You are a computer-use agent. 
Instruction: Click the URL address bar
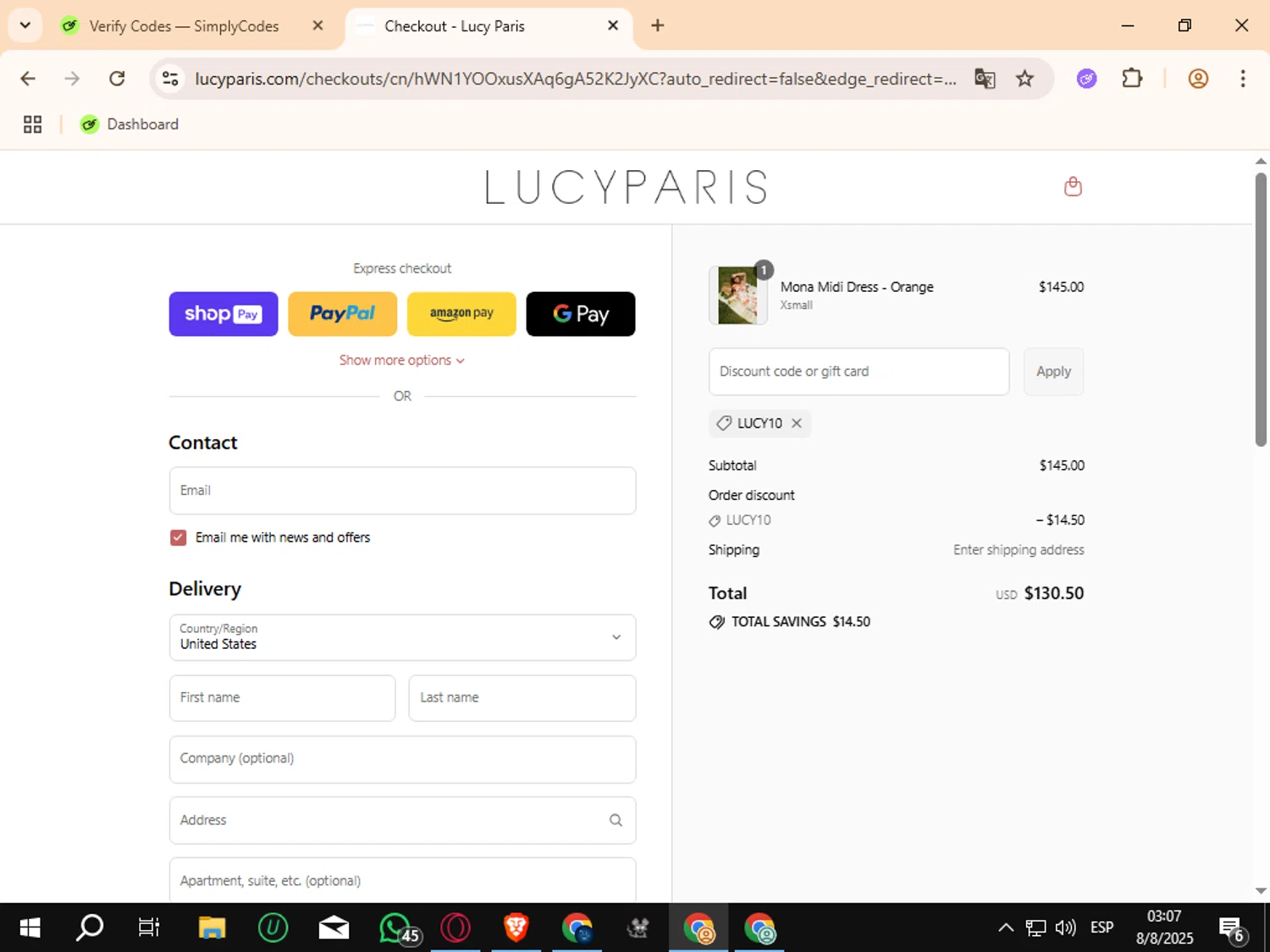click(576, 79)
